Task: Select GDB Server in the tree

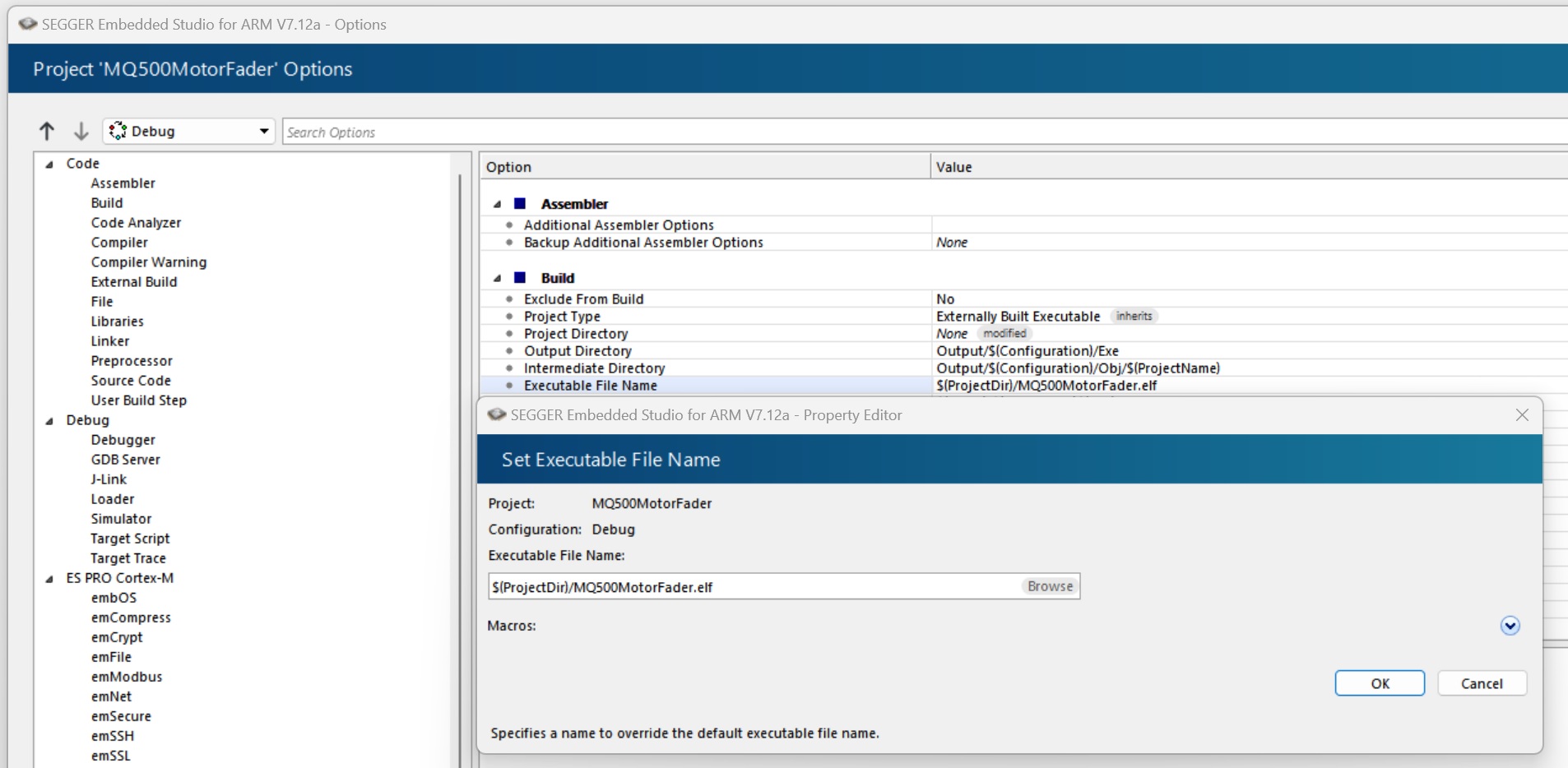Action: pos(126,460)
